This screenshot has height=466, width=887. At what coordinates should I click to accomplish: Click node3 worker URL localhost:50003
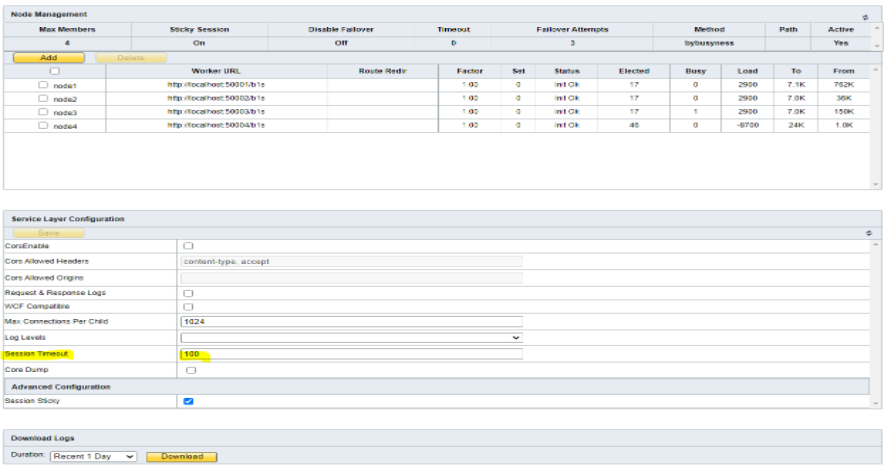point(216,112)
